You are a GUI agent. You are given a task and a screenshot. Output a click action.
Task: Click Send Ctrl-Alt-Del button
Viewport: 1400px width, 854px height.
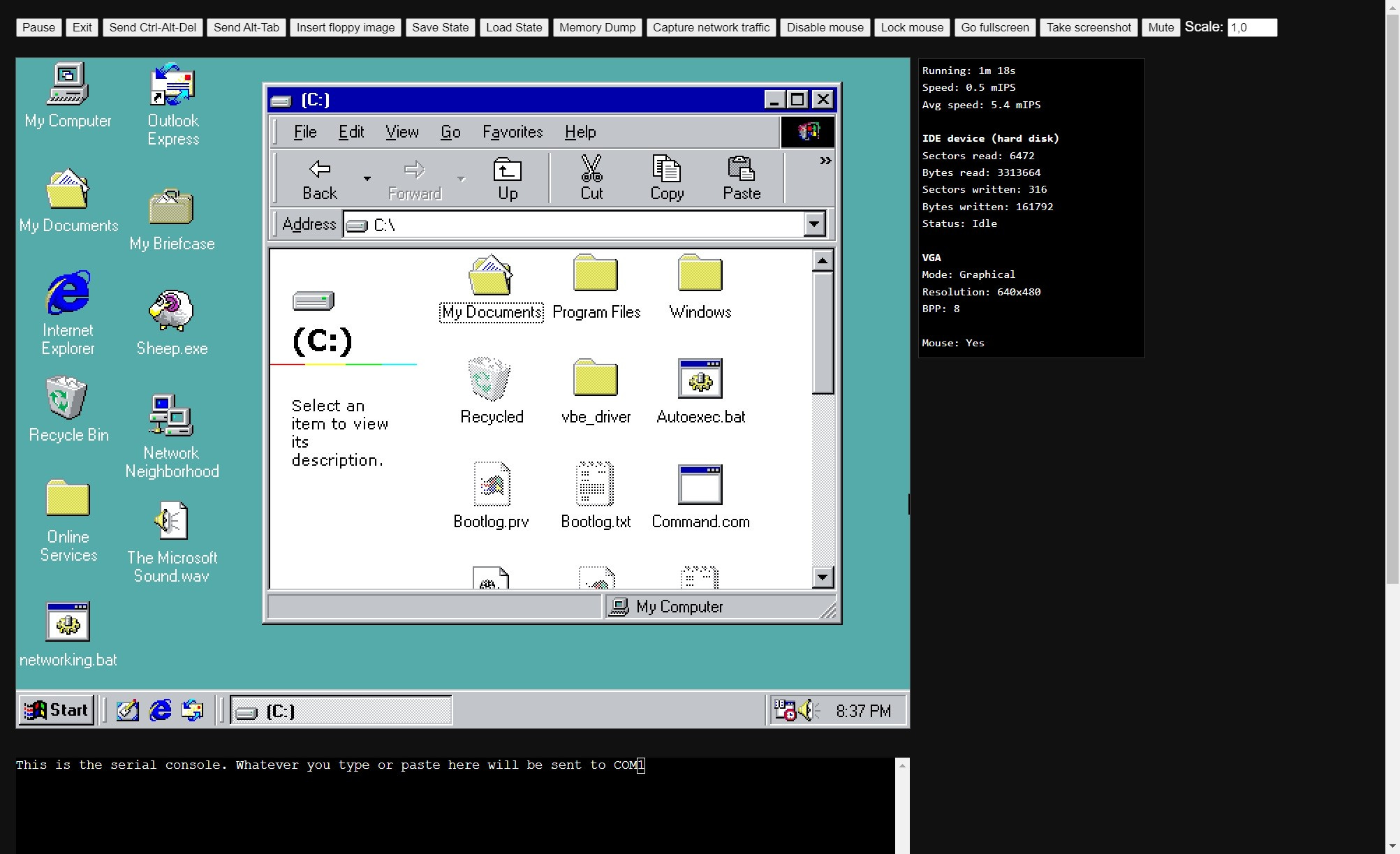coord(152,27)
